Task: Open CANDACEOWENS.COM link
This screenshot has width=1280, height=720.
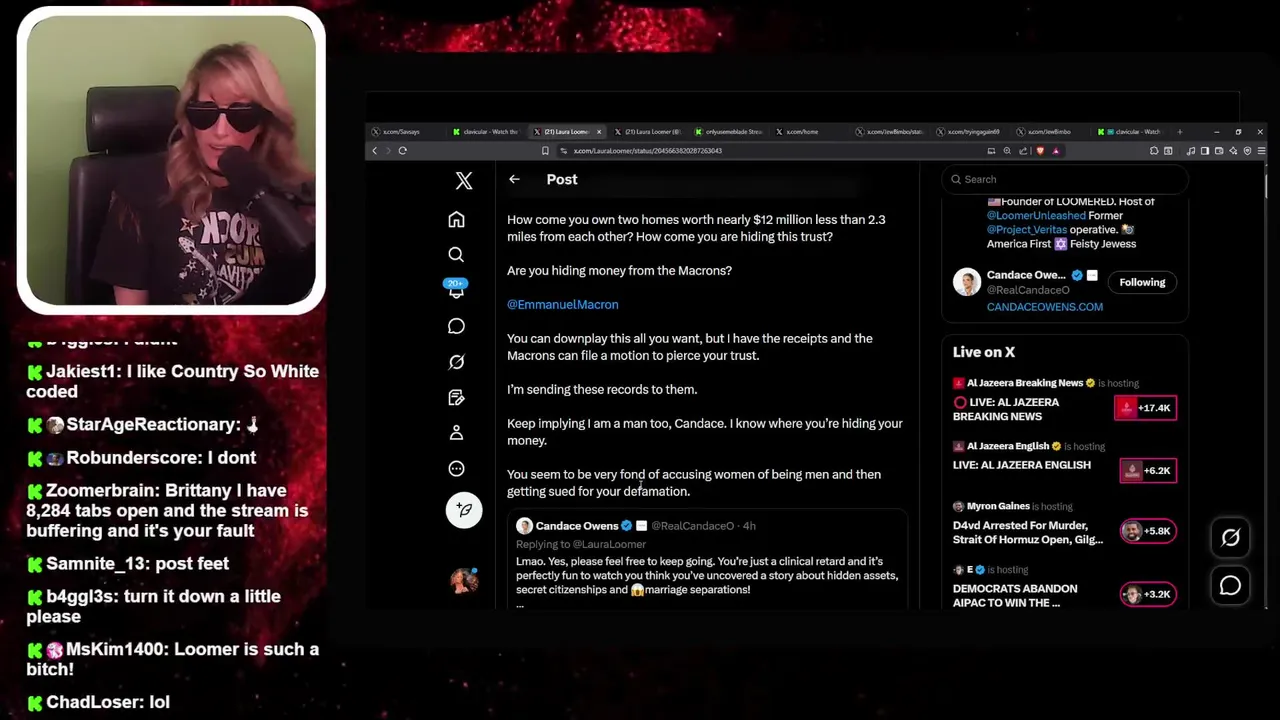Action: click(x=1045, y=307)
